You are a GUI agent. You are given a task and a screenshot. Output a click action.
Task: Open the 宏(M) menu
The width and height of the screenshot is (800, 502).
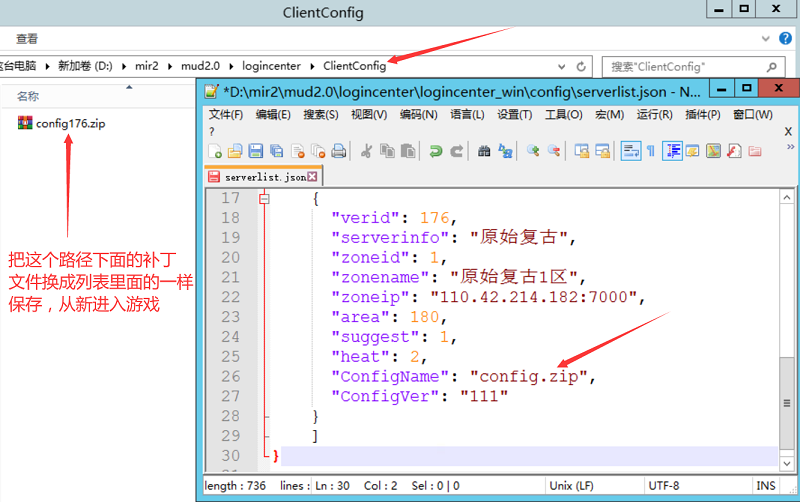[x=609, y=115]
